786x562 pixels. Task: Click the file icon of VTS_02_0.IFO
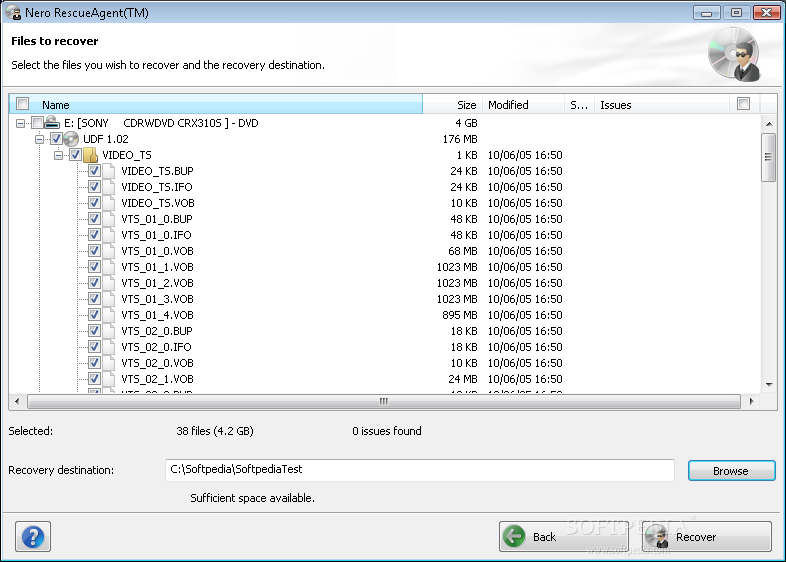coord(109,347)
